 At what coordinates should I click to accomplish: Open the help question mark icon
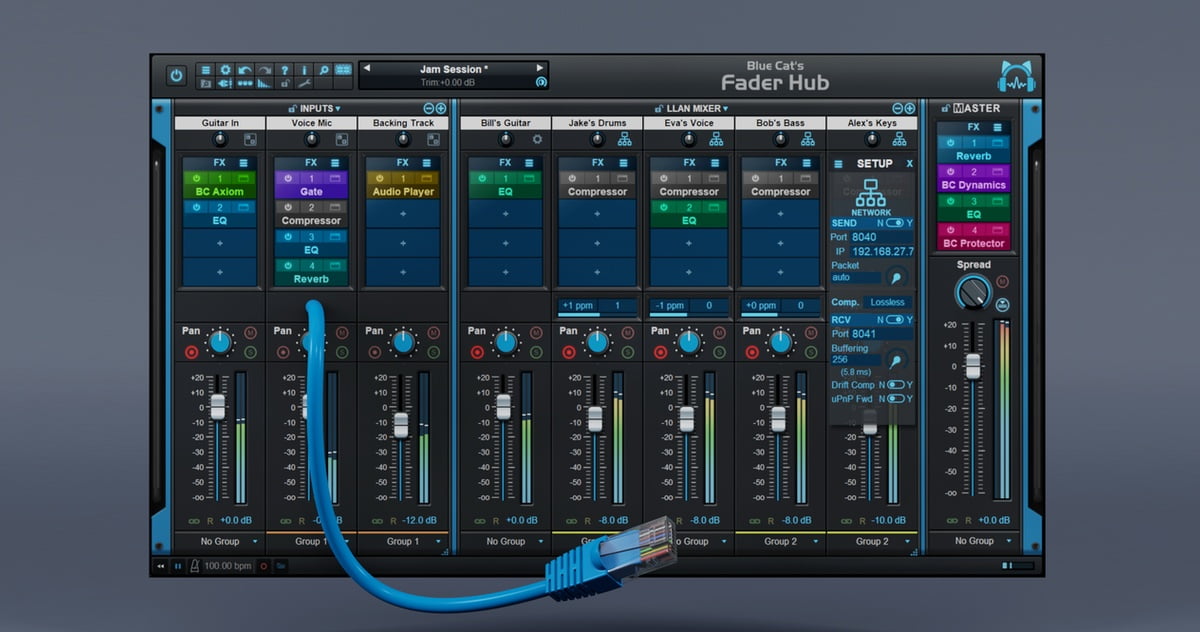click(285, 70)
